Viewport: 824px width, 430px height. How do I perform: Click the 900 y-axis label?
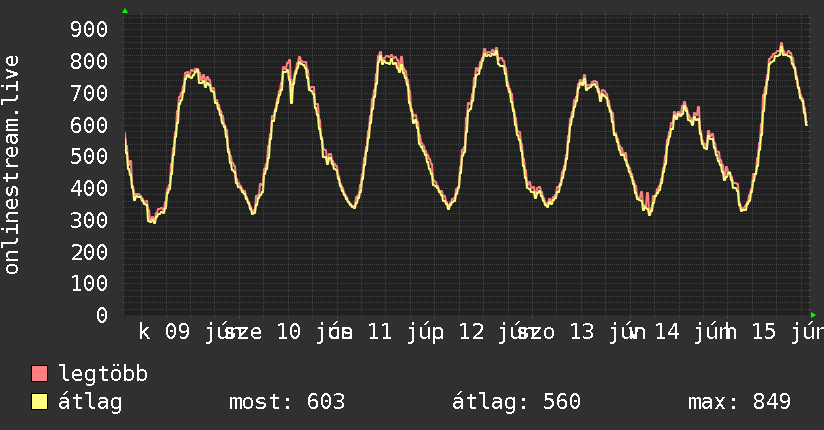(x=89, y=29)
